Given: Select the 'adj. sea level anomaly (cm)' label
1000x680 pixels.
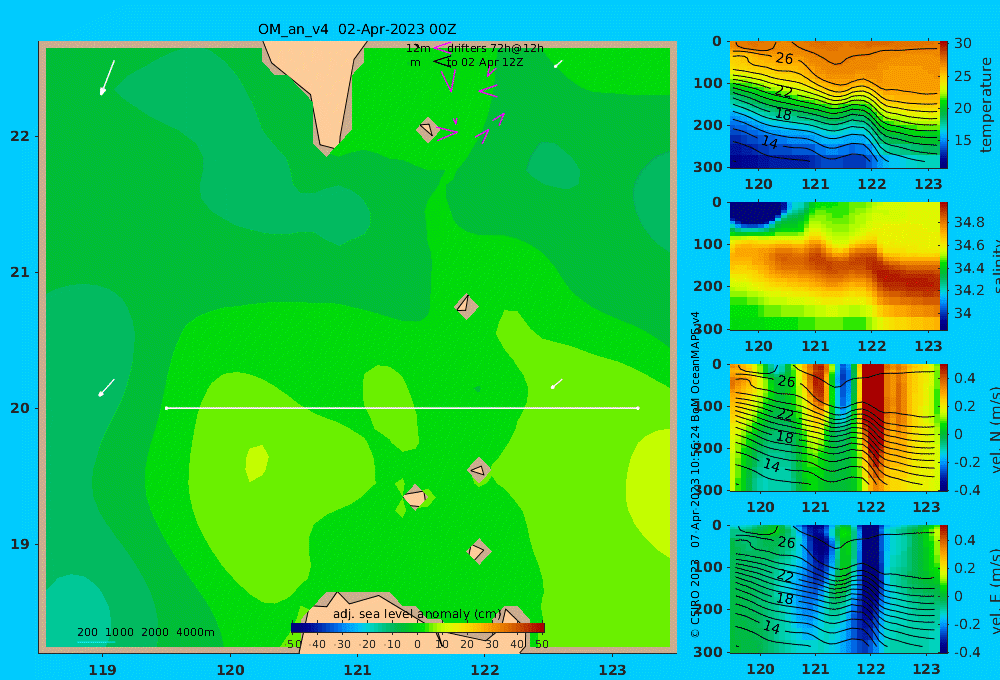Looking at the screenshot, I should pos(418,614).
